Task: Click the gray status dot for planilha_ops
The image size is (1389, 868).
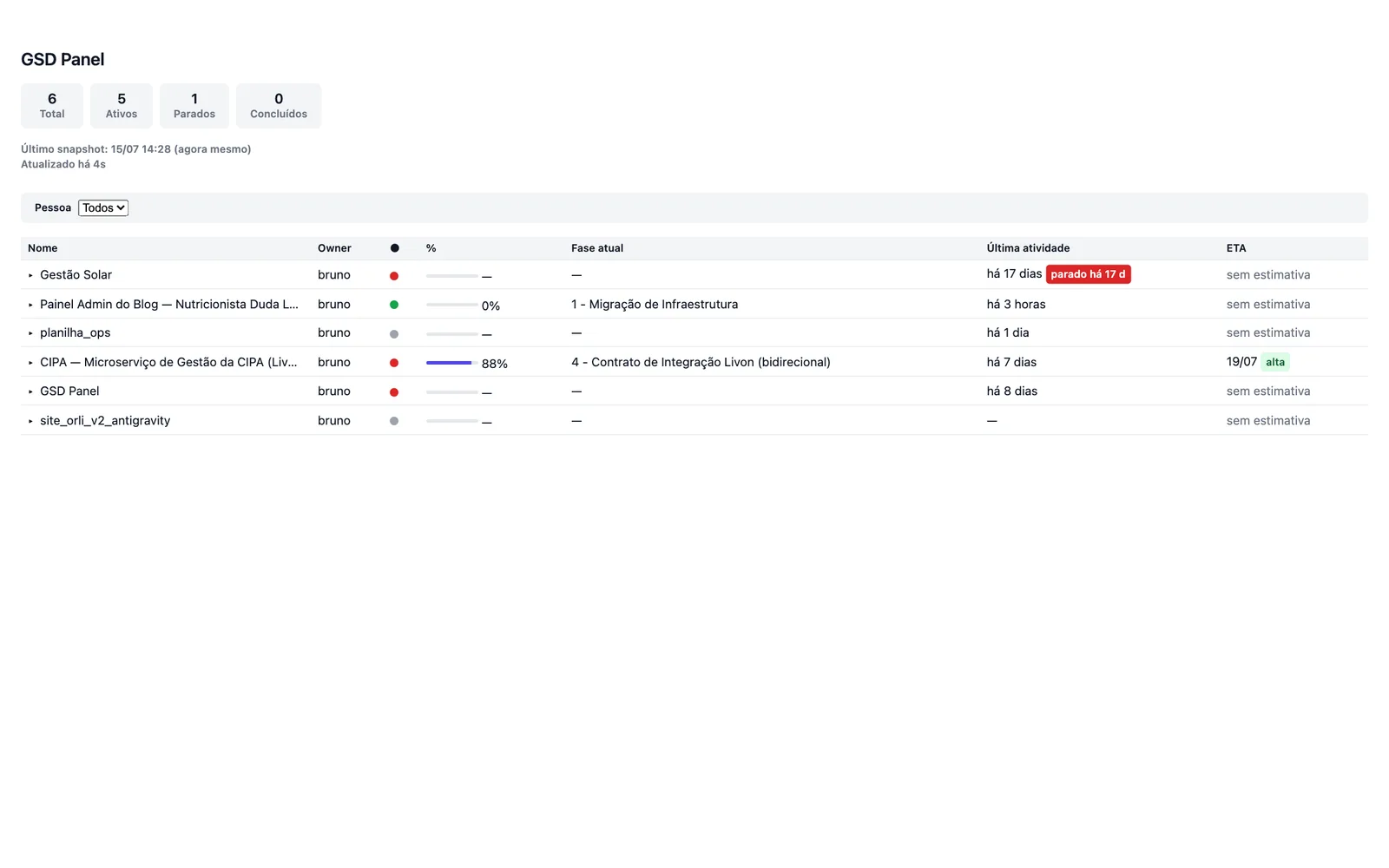Action: (x=394, y=334)
